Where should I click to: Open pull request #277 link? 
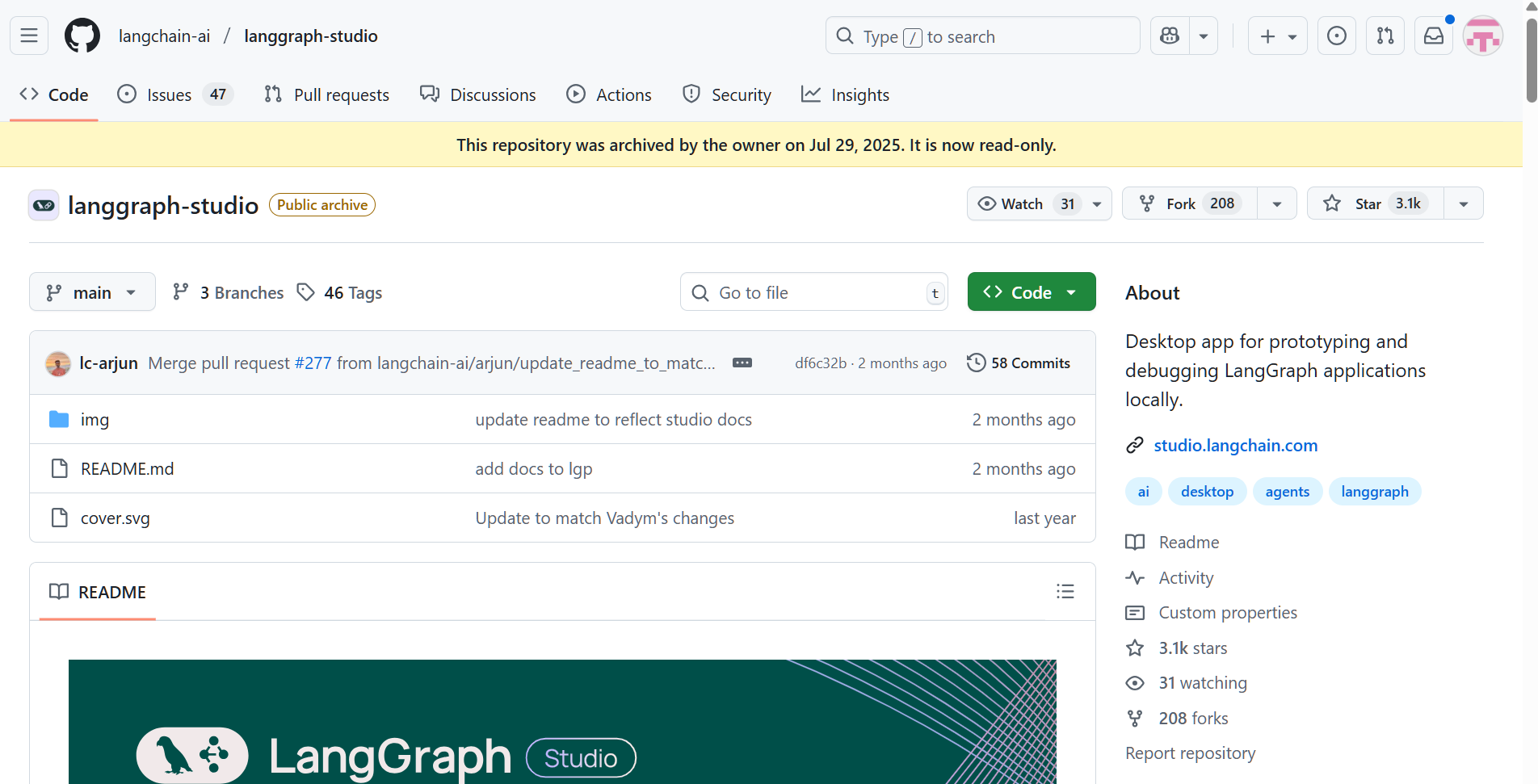coord(313,363)
